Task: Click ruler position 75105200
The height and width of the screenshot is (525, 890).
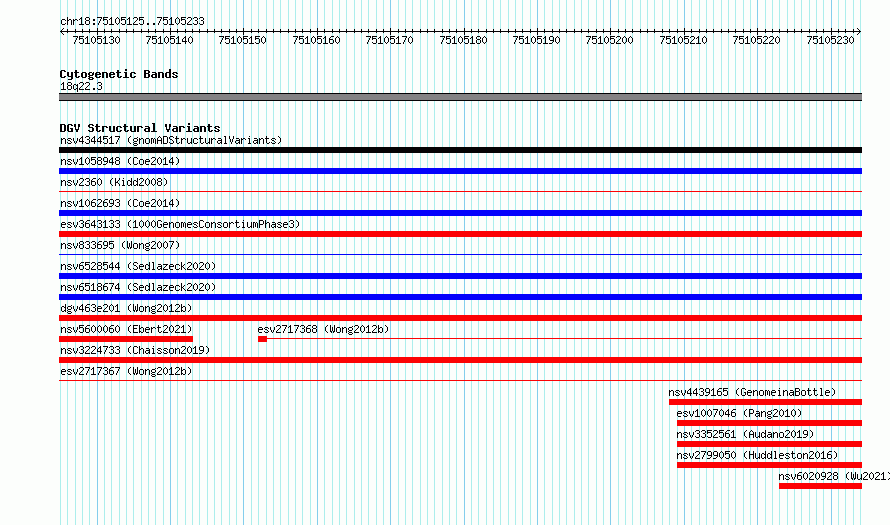Action: click(610, 40)
